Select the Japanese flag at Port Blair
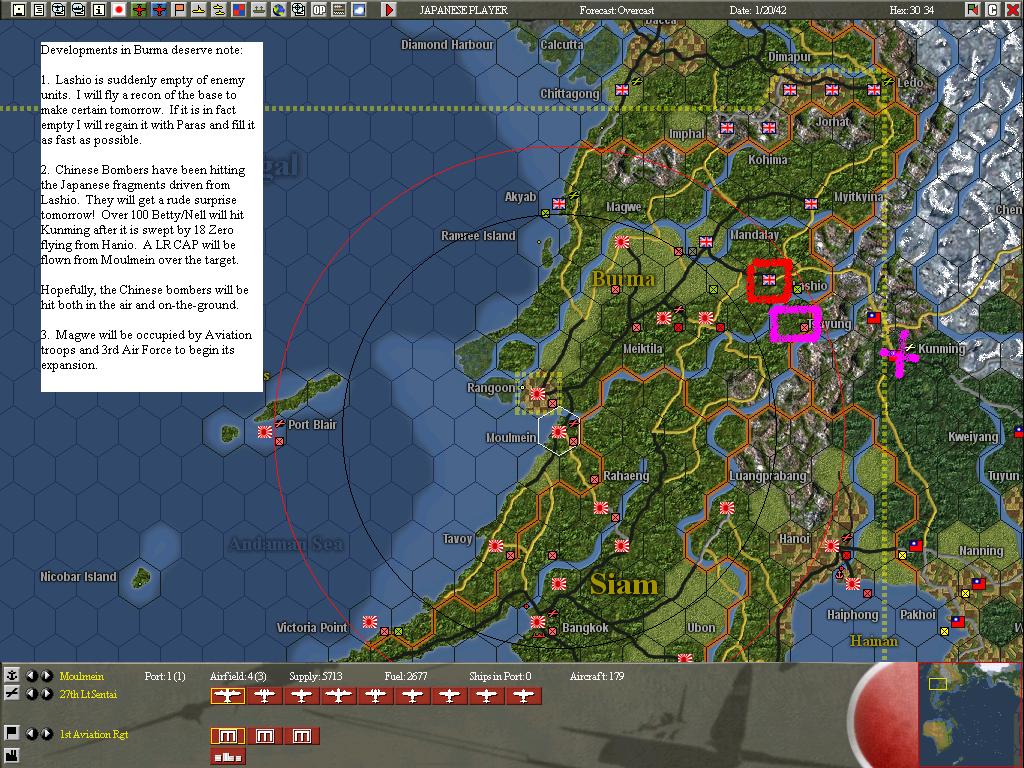 pos(264,432)
